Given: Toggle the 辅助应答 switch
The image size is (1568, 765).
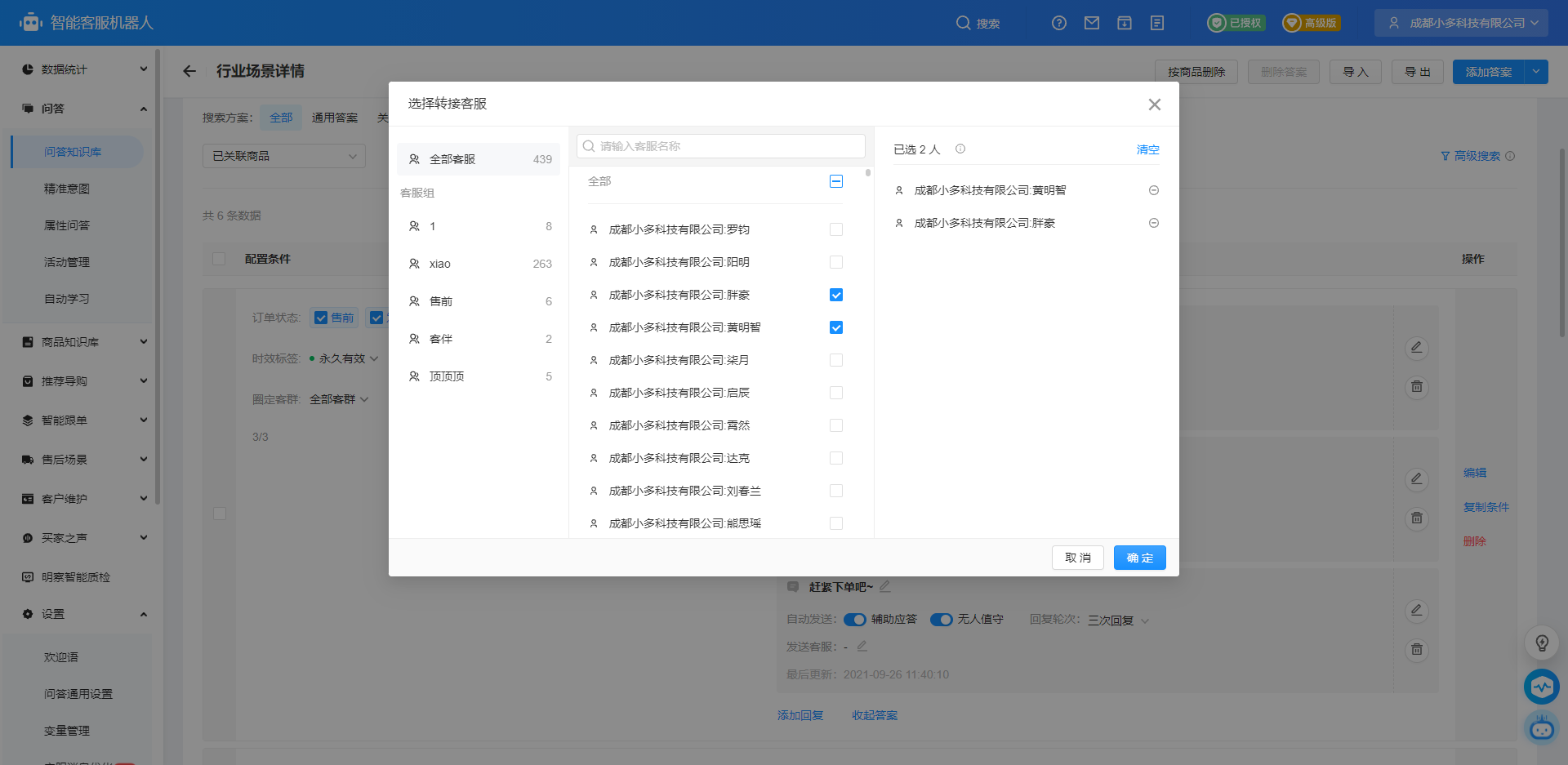Looking at the screenshot, I should [x=855, y=620].
